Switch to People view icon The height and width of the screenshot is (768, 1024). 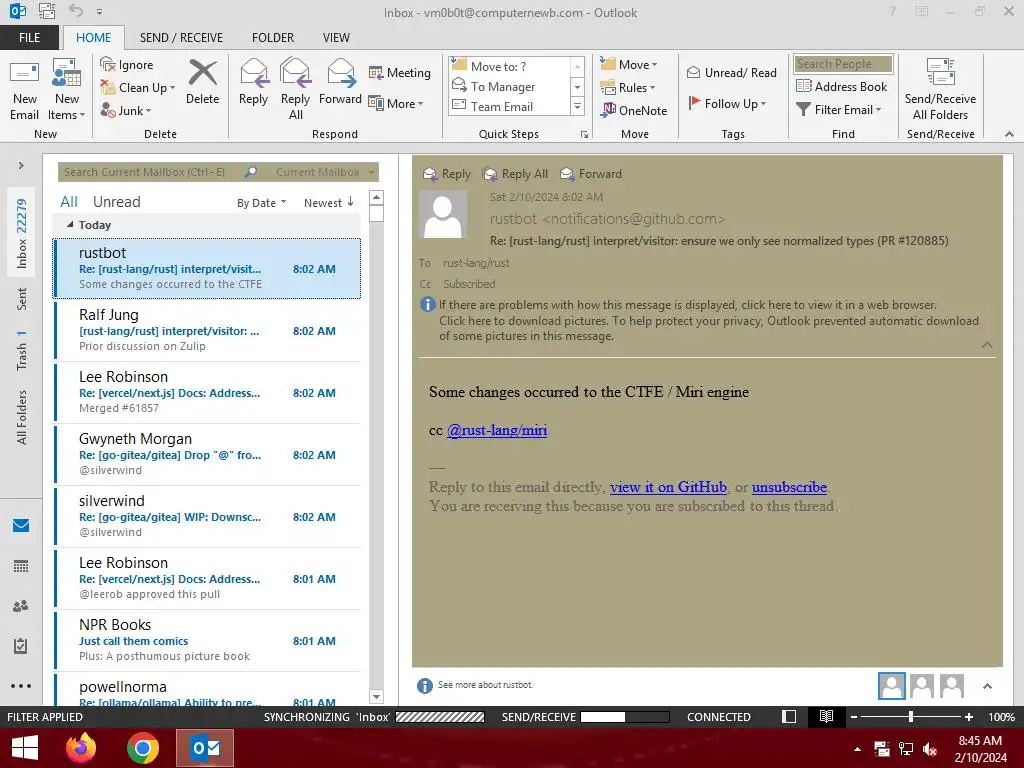(x=21, y=606)
